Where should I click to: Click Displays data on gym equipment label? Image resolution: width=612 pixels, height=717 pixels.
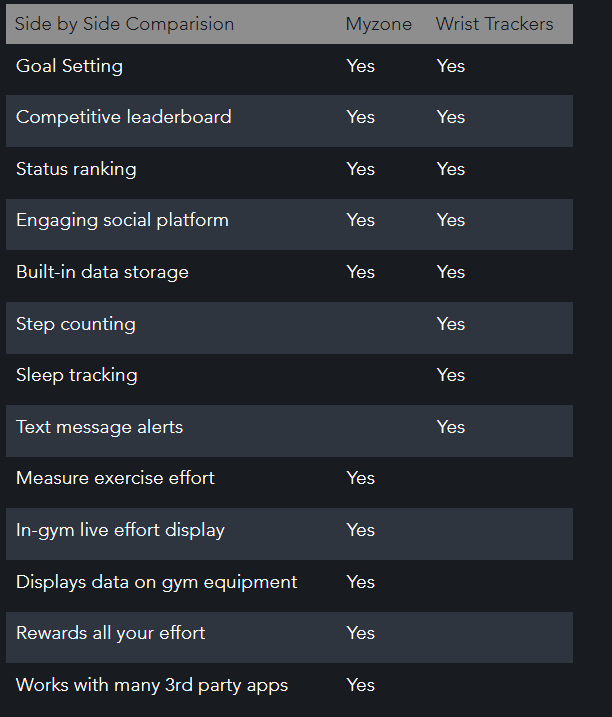point(157,582)
